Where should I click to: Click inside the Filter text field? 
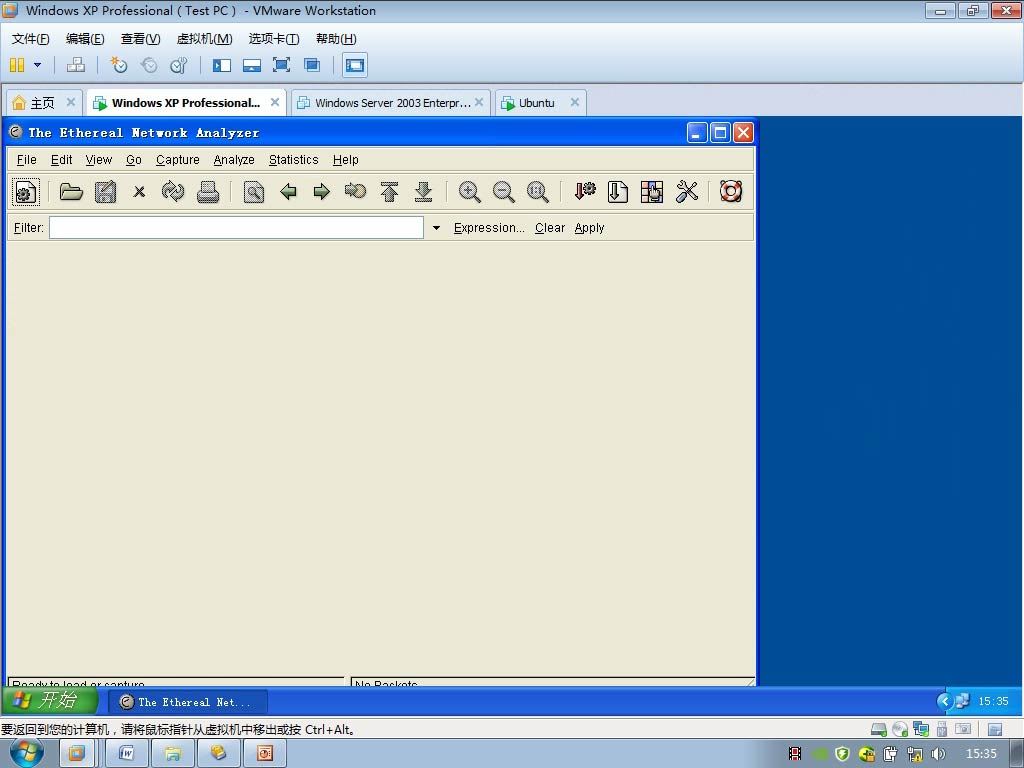pos(236,227)
